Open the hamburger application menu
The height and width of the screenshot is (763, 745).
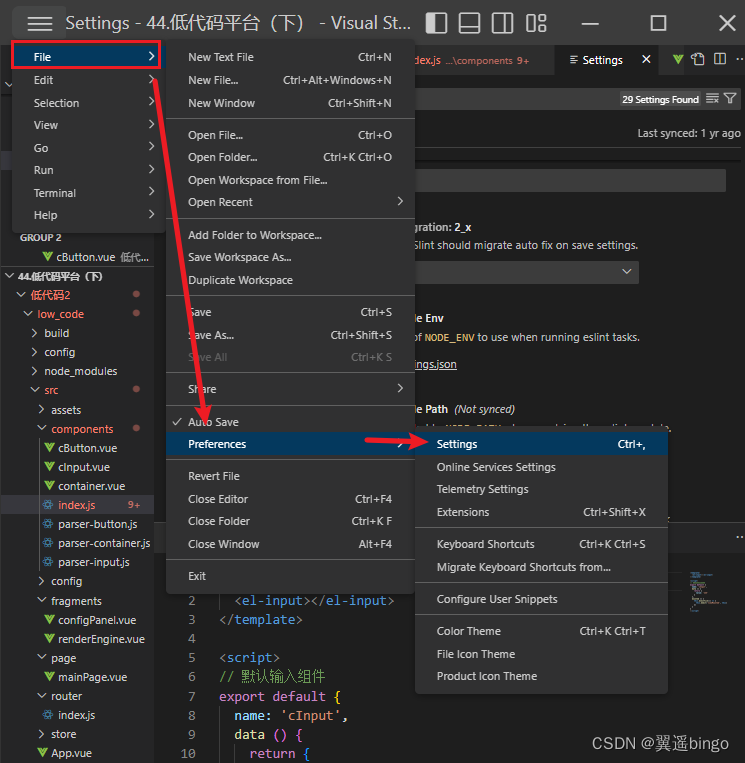tap(39, 23)
